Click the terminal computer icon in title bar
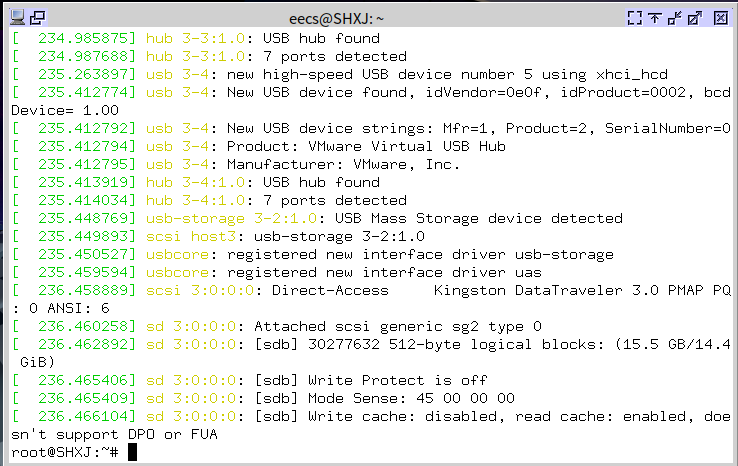The height and width of the screenshot is (466, 738). [17, 17]
